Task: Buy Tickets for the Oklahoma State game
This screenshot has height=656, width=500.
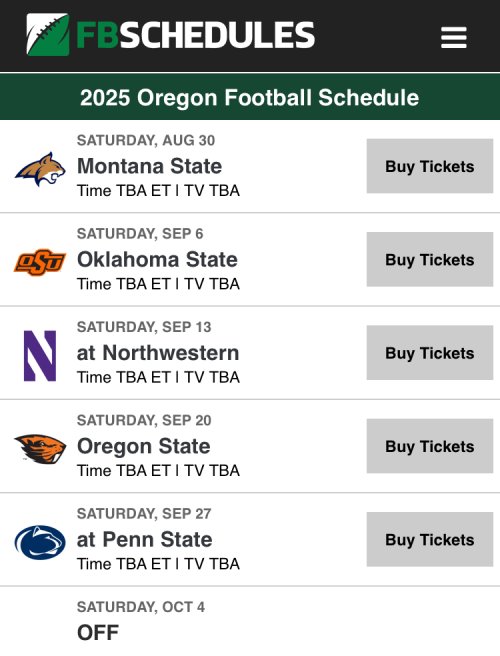Action: pos(430,259)
